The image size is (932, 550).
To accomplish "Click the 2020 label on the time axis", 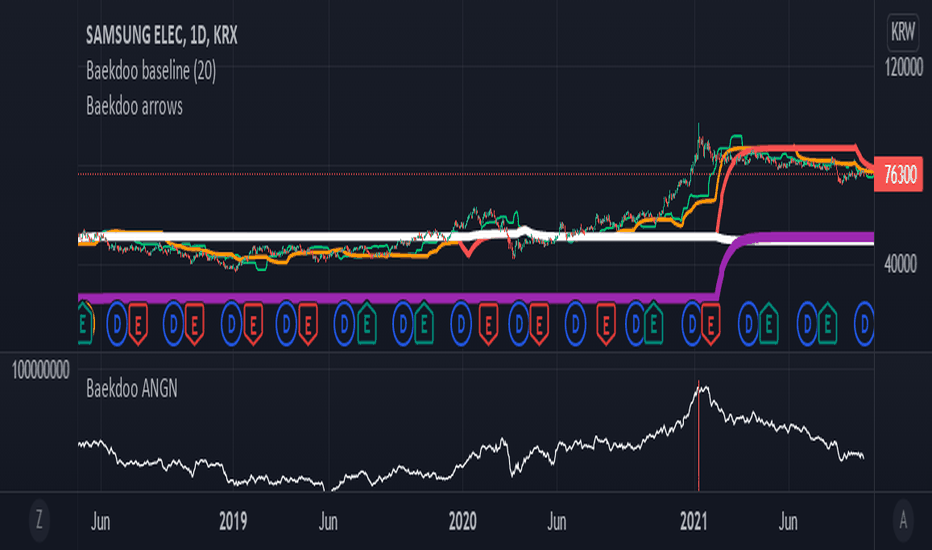I will coord(462,521).
